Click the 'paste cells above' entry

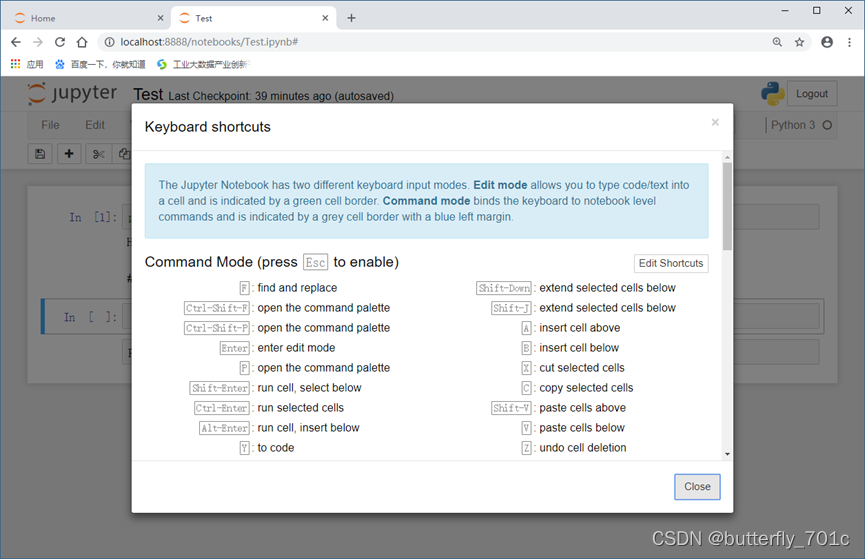pyautogui.click(x=582, y=408)
